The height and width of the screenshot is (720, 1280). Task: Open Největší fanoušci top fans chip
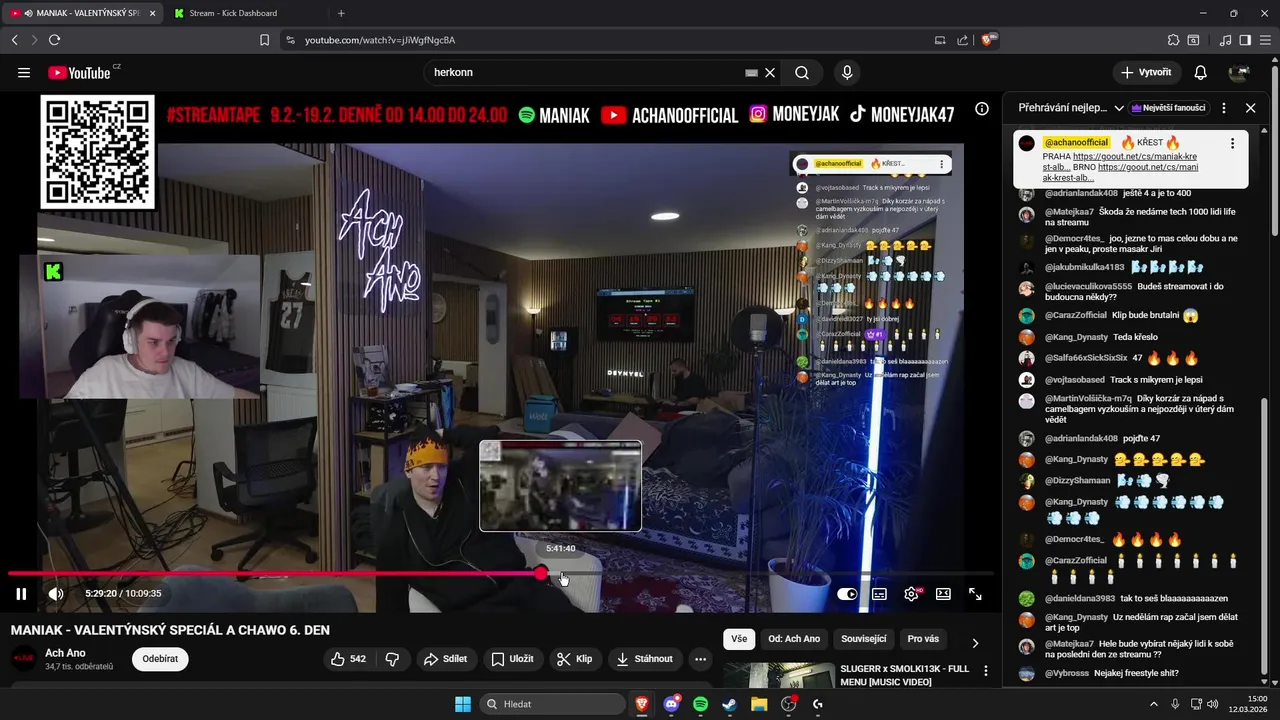click(x=1169, y=108)
